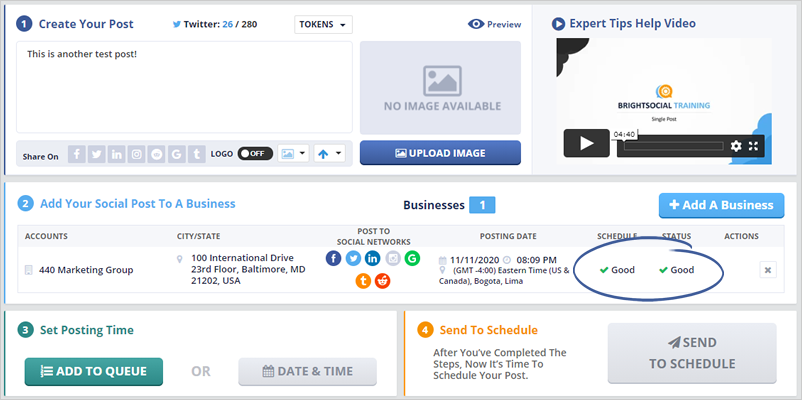Select LinkedIn in Post To Social Networks
The width and height of the screenshot is (802, 400).
click(x=372, y=259)
